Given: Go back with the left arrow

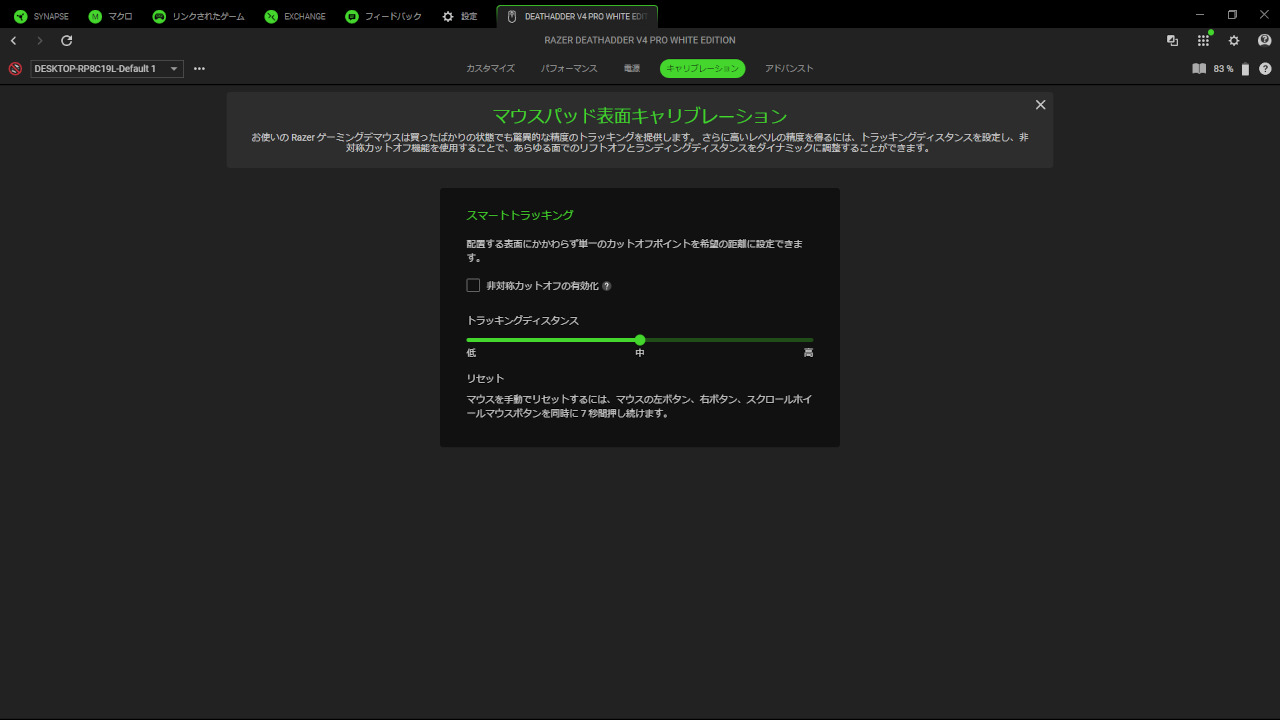Looking at the screenshot, I should pyautogui.click(x=13, y=41).
